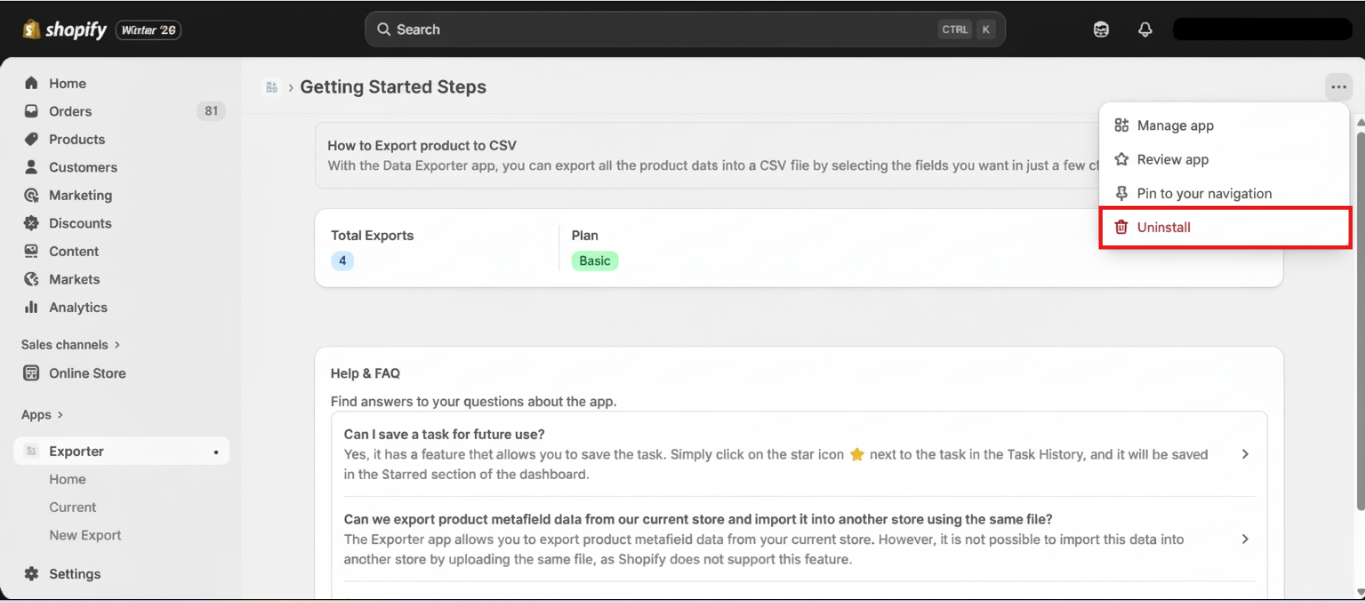Click the CTRL K shortcut hint
Screen dimensions: 1365x603
tap(967, 30)
